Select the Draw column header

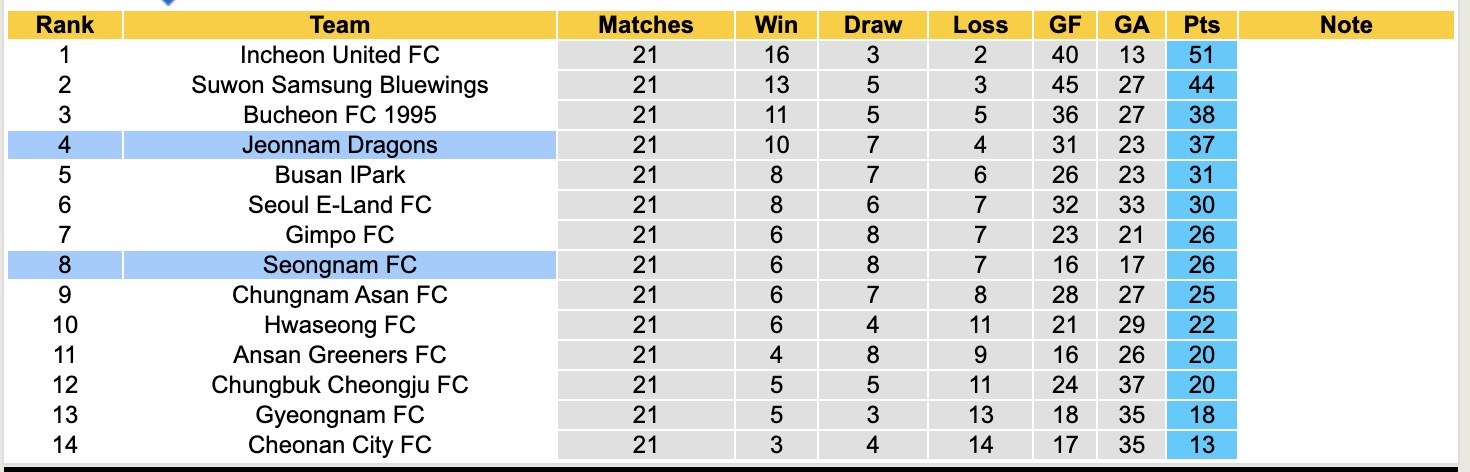click(x=872, y=25)
